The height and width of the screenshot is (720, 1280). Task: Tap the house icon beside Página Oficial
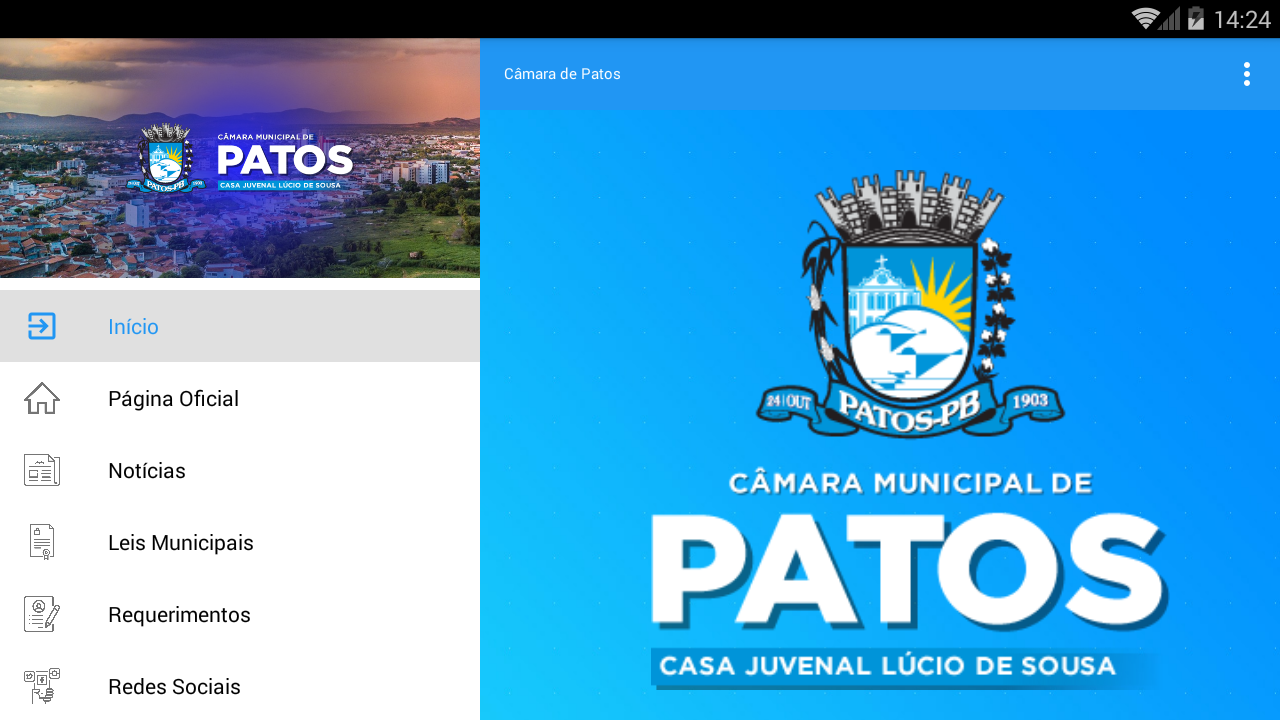pos(42,398)
